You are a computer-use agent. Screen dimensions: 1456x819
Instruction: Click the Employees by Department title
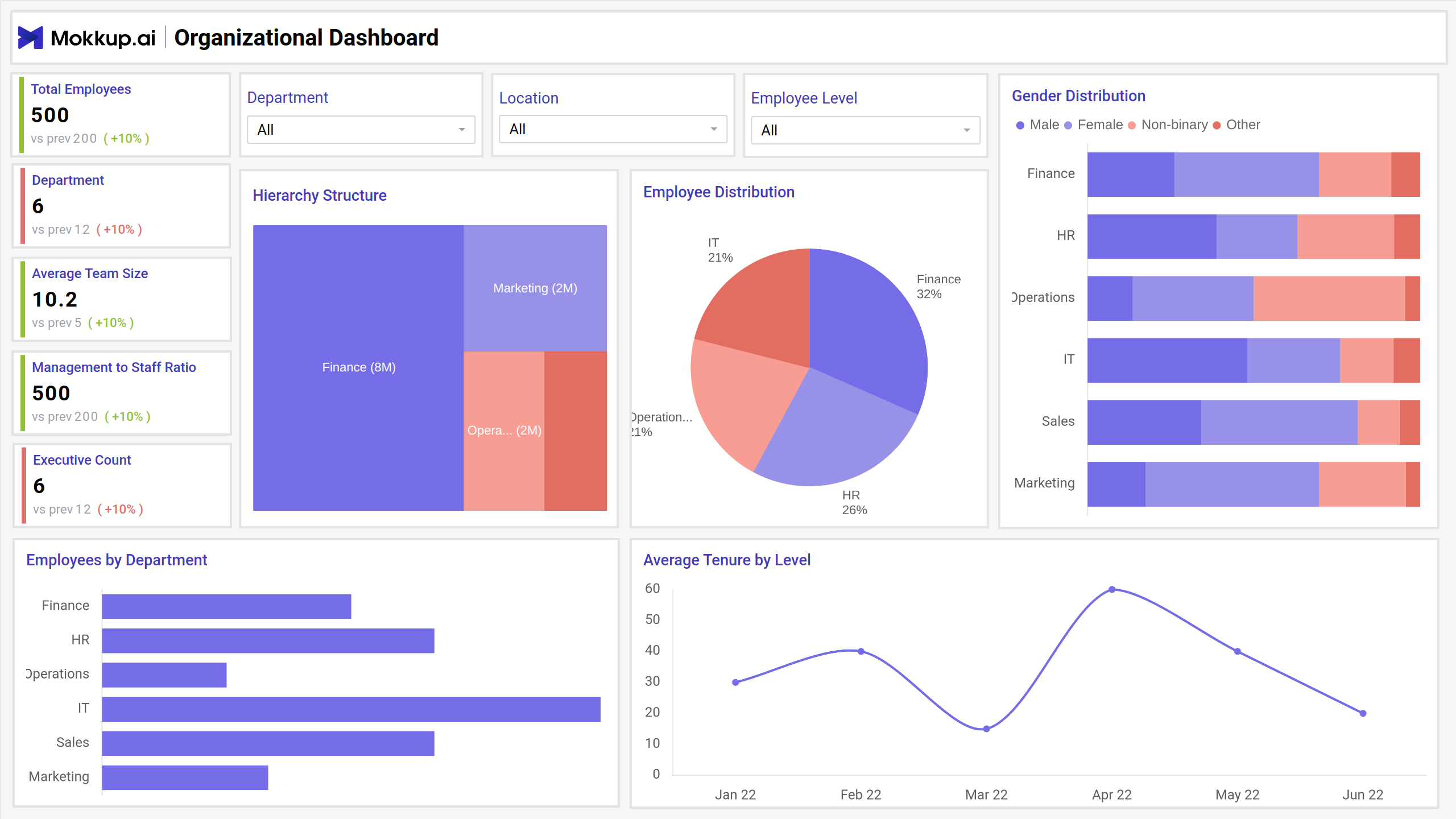point(117,560)
